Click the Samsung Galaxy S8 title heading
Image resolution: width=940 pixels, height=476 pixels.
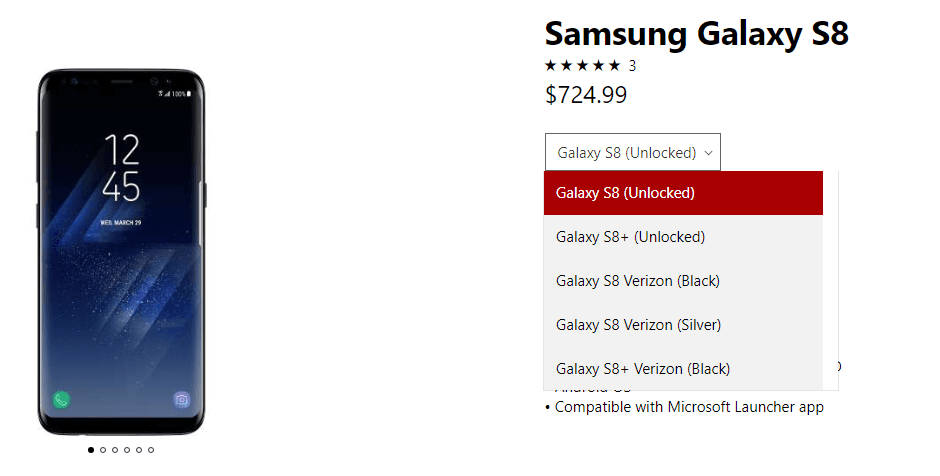point(696,34)
